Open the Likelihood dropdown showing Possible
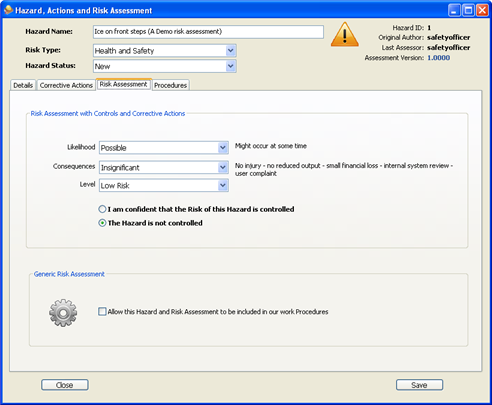 223,148
